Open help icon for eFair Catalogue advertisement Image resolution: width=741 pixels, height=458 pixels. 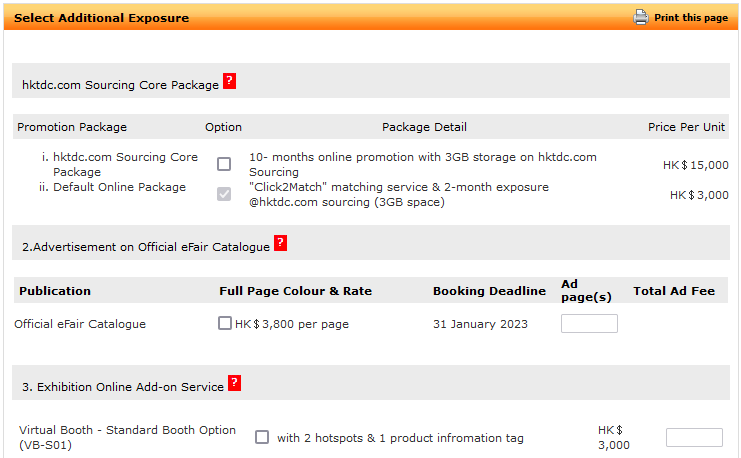pyautogui.click(x=280, y=243)
